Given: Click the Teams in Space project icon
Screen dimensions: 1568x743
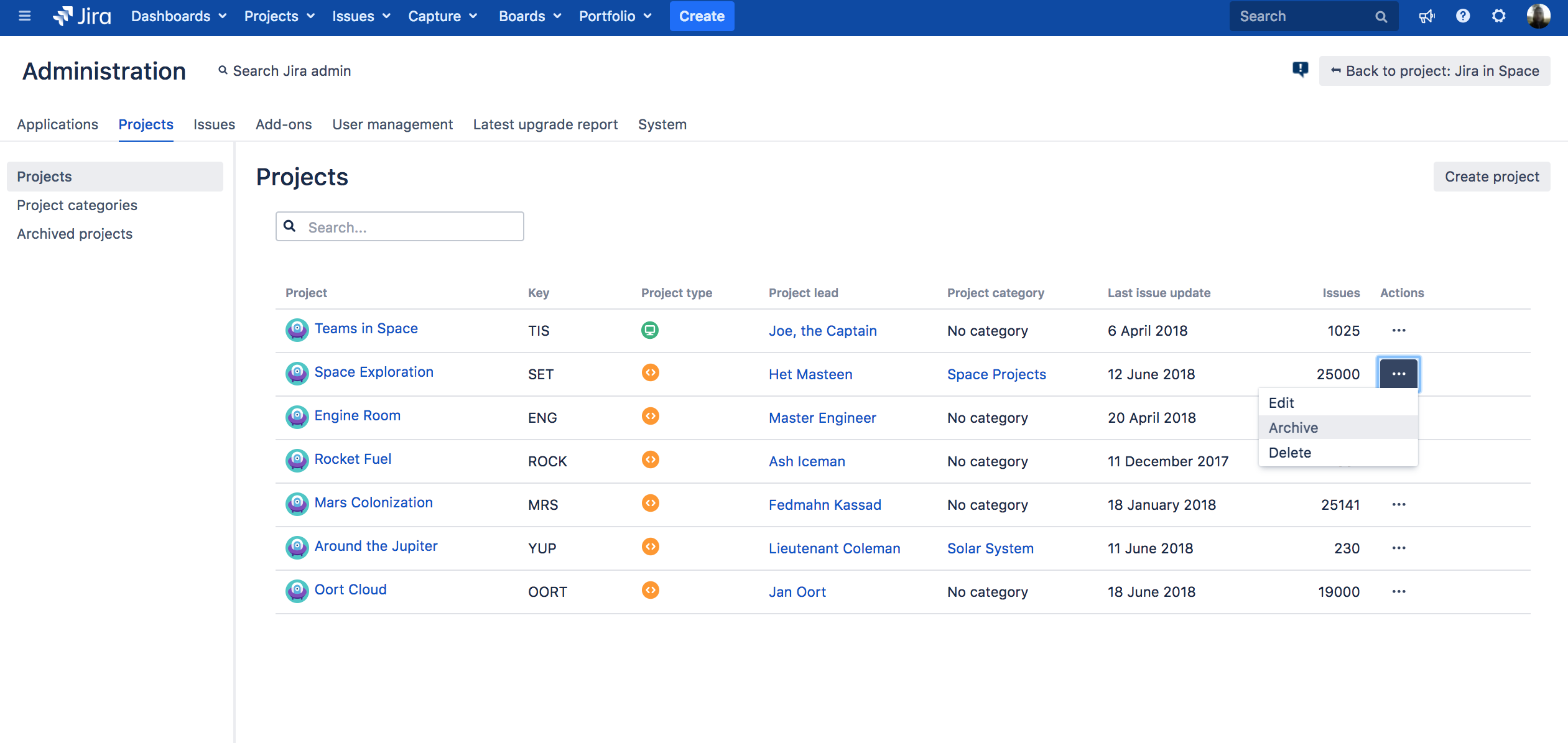Looking at the screenshot, I should [x=296, y=329].
